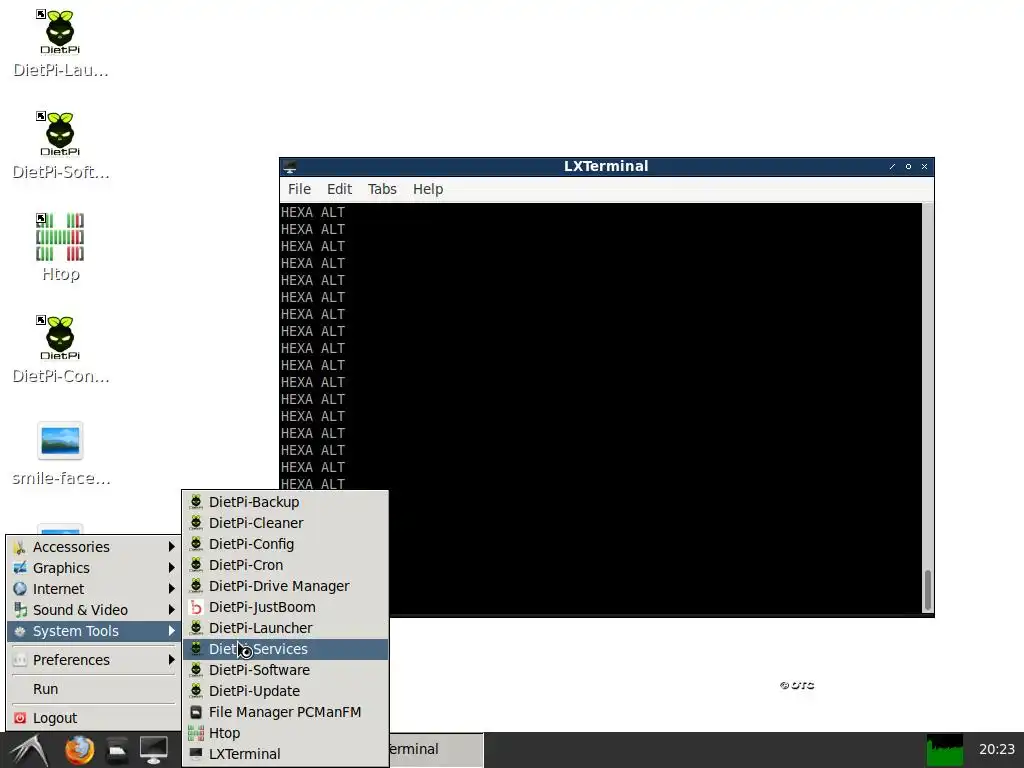The height and width of the screenshot is (768, 1024).
Task: Open the DietPi-Software desktop shortcut
Action: 60,146
